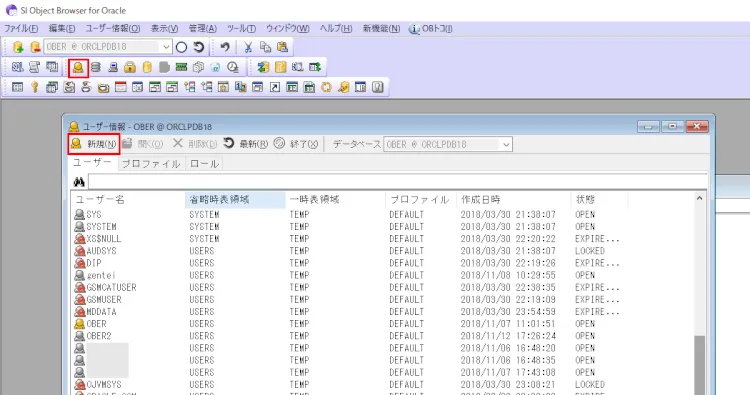Click the copy icon in top toolbar
Viewport: 750px width, 395px height.
point(265,47)
